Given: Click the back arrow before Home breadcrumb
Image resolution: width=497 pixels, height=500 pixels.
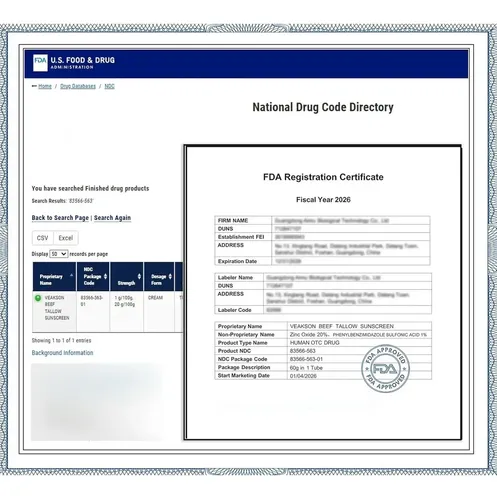Looking at the screenshot, I should [x=34, y=86].
